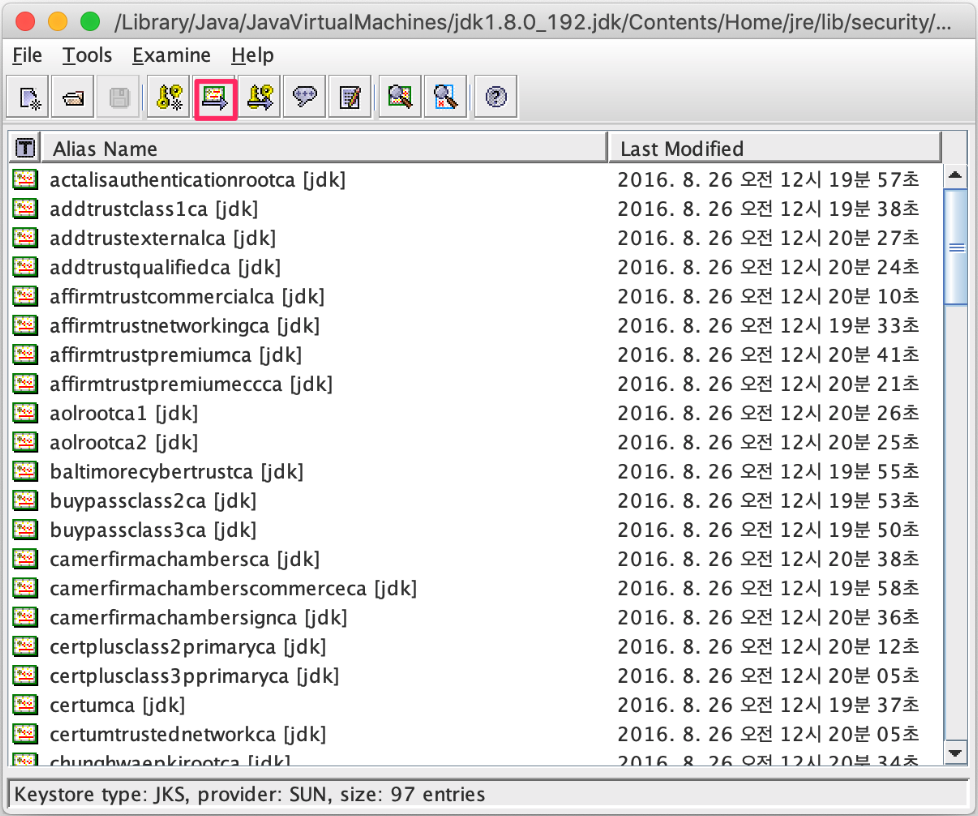The image size is (978, 816).
Task: Click the Examine Certificate magnifier icon
Action: click(x=401, y=97)
